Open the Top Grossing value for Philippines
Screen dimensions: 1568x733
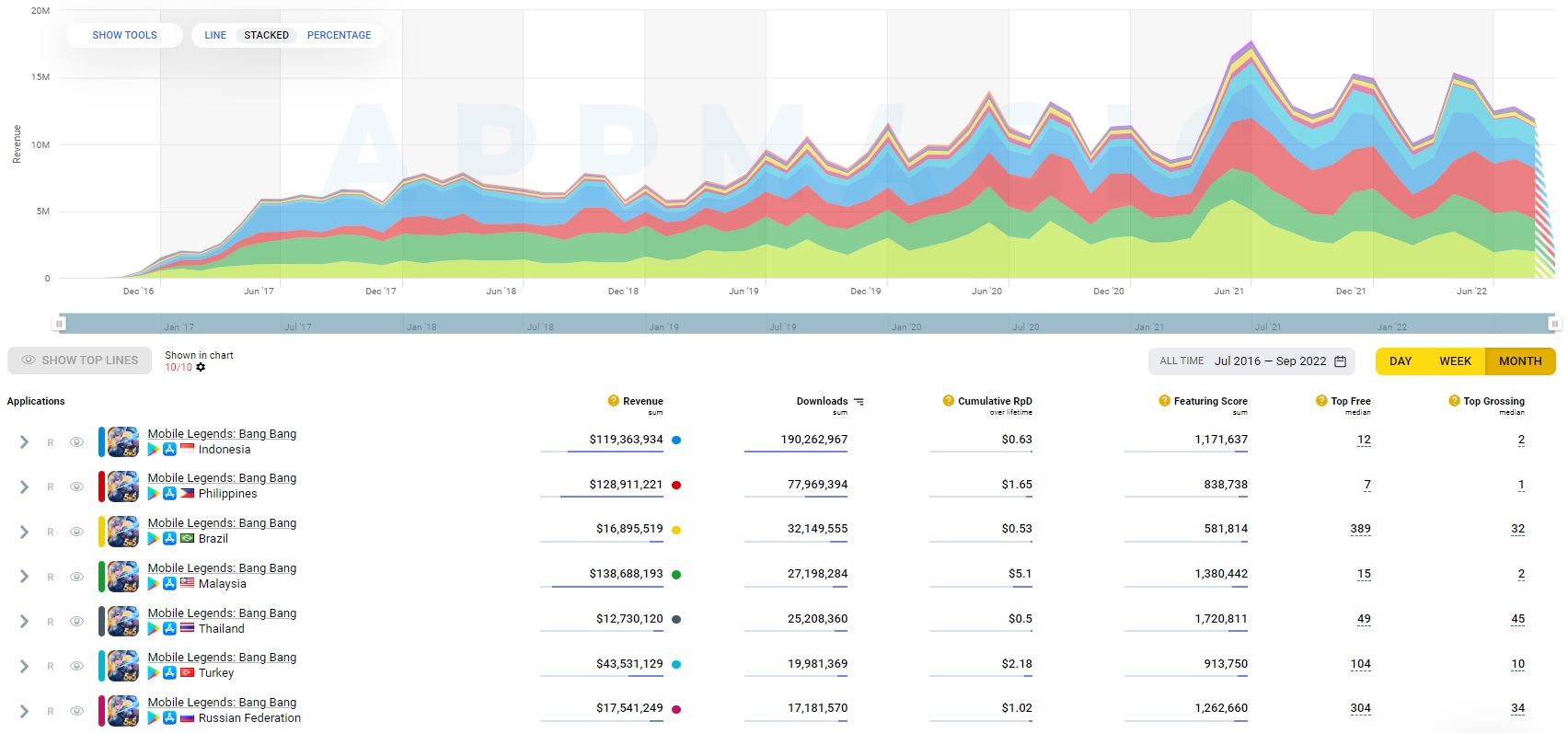[x=1521, y=485]
